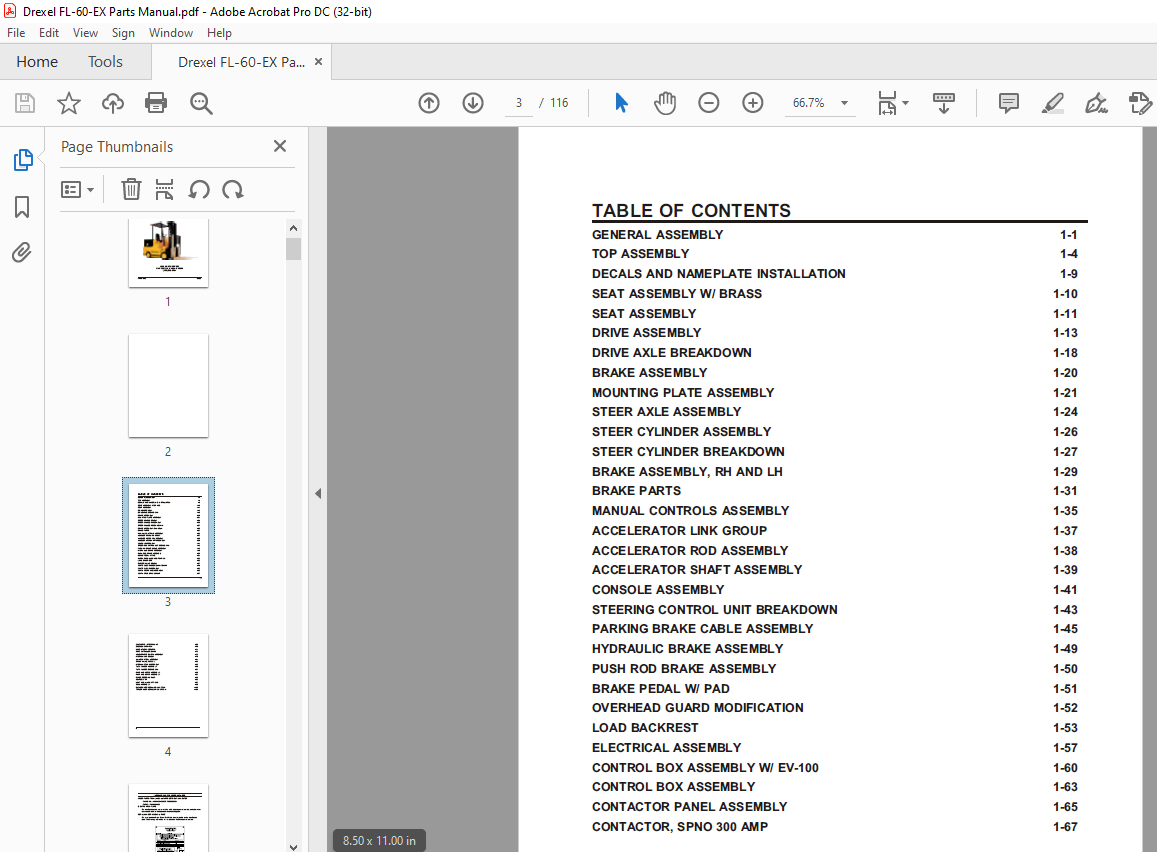
Task: Toggle scrolling read mode icon
Action: point(944,103)
